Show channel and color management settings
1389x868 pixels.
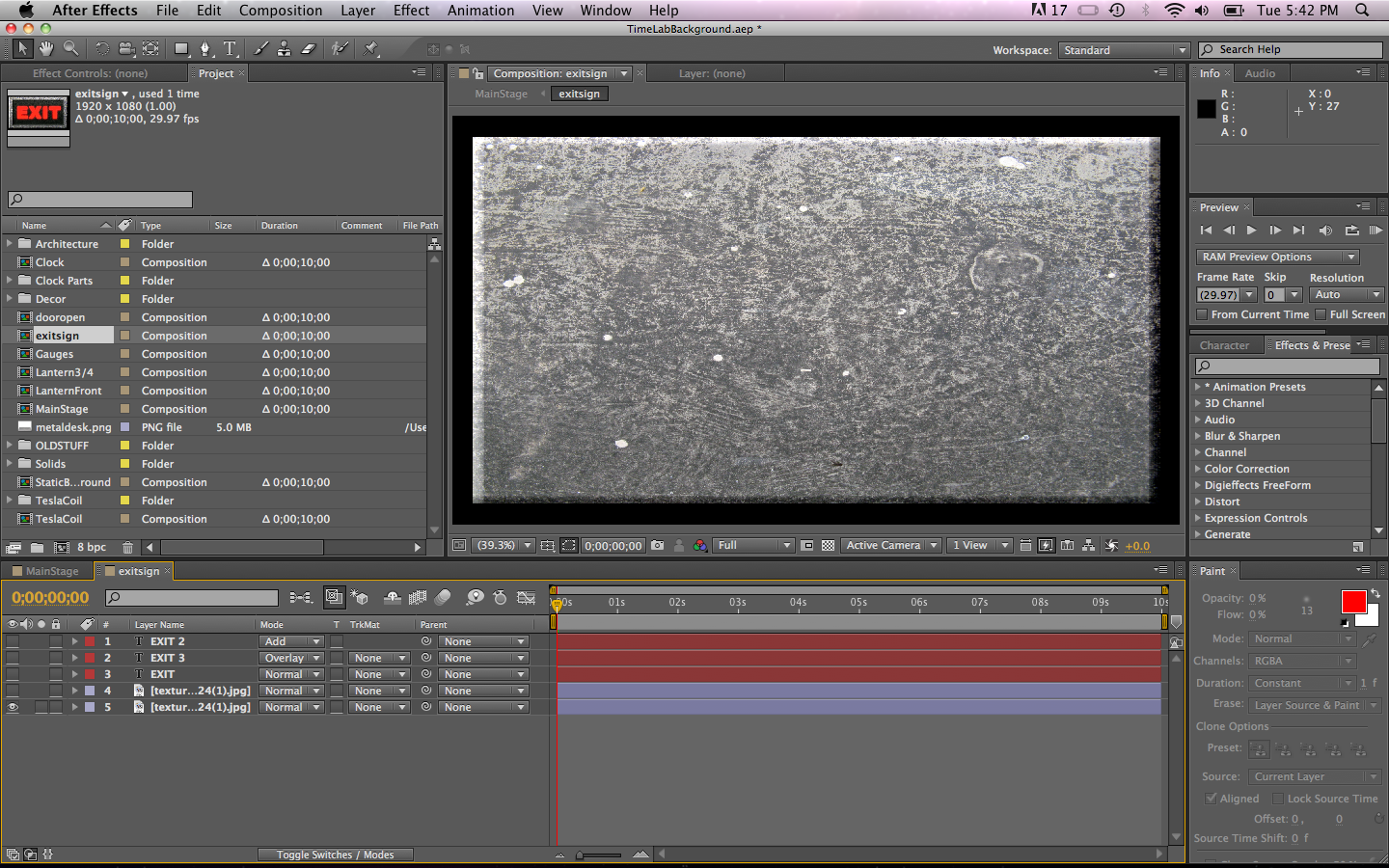pos(700,545)
